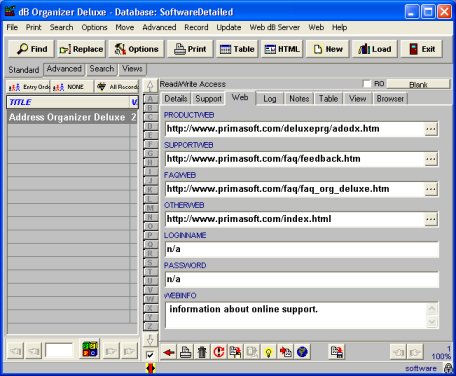The height and width of the screenshot is (376, 456).
Task: Jump to letter A in alphabet index
Action: pyautogui.click(x=150, y=99)
